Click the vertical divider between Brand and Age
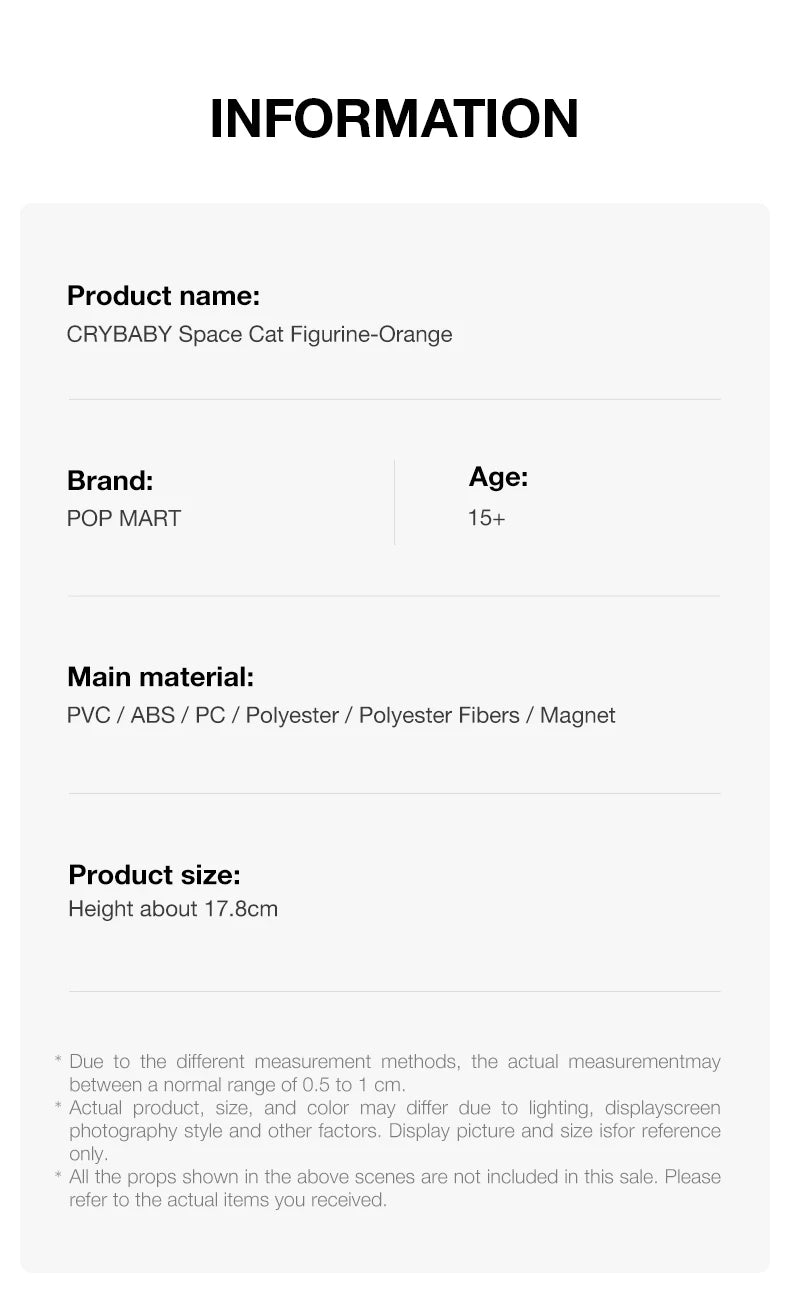 click(x=394, y=502)
